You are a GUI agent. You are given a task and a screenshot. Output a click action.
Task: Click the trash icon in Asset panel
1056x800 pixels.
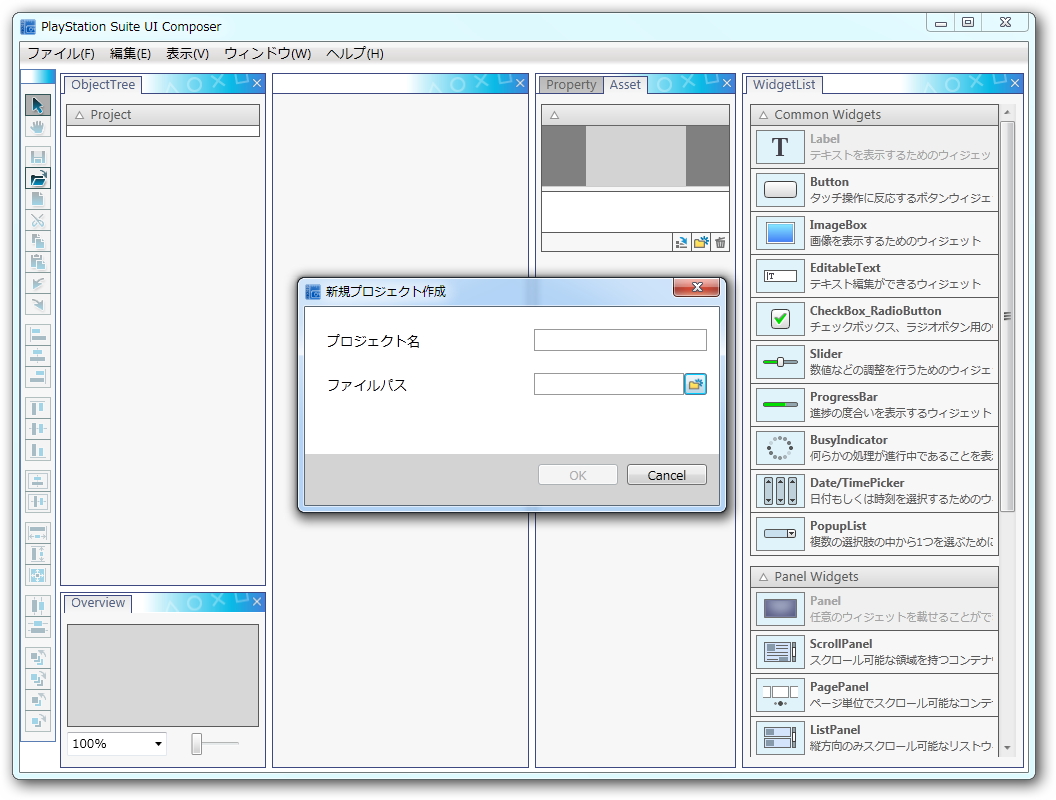coord(720,242)
